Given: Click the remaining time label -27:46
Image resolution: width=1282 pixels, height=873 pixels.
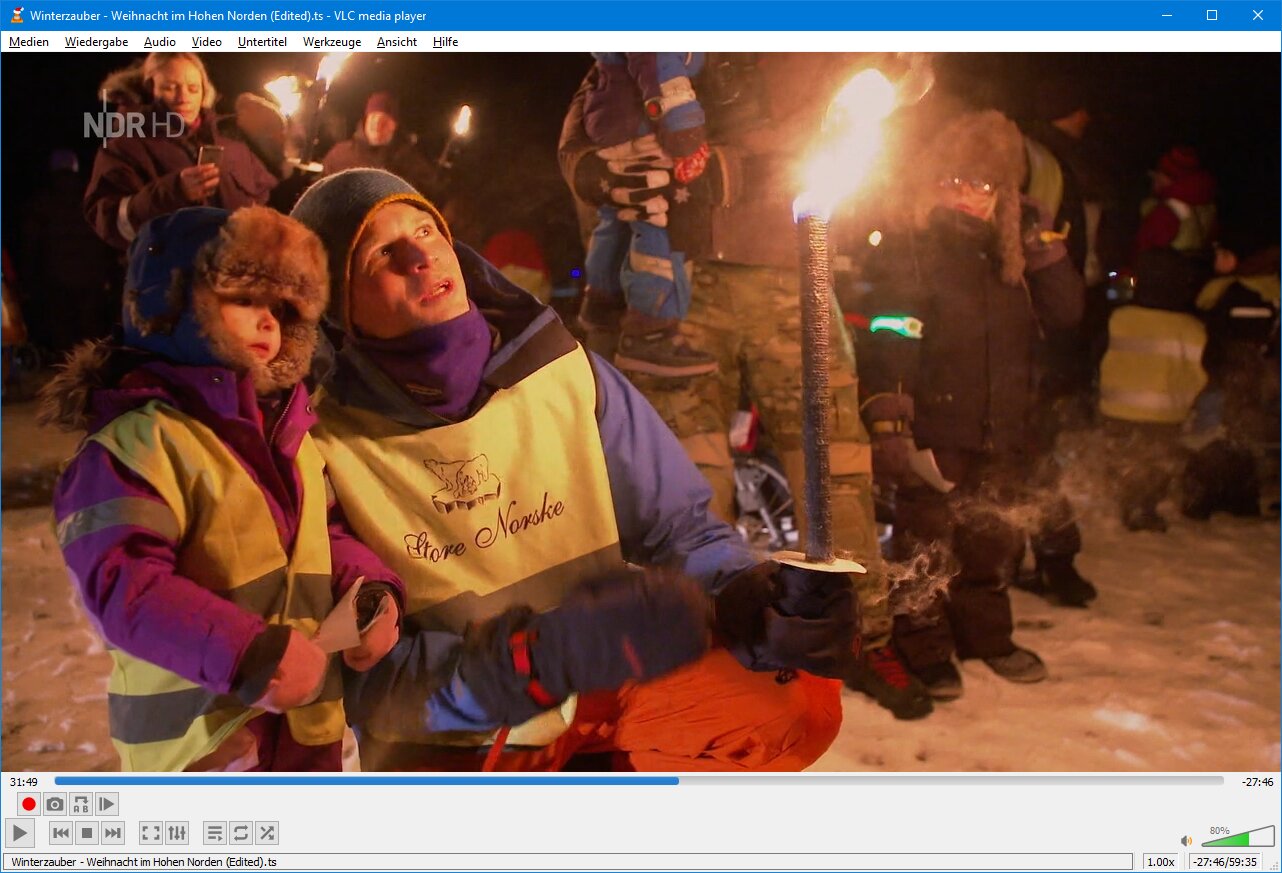Looking at the screenshot, I should tap(1258, 782).
